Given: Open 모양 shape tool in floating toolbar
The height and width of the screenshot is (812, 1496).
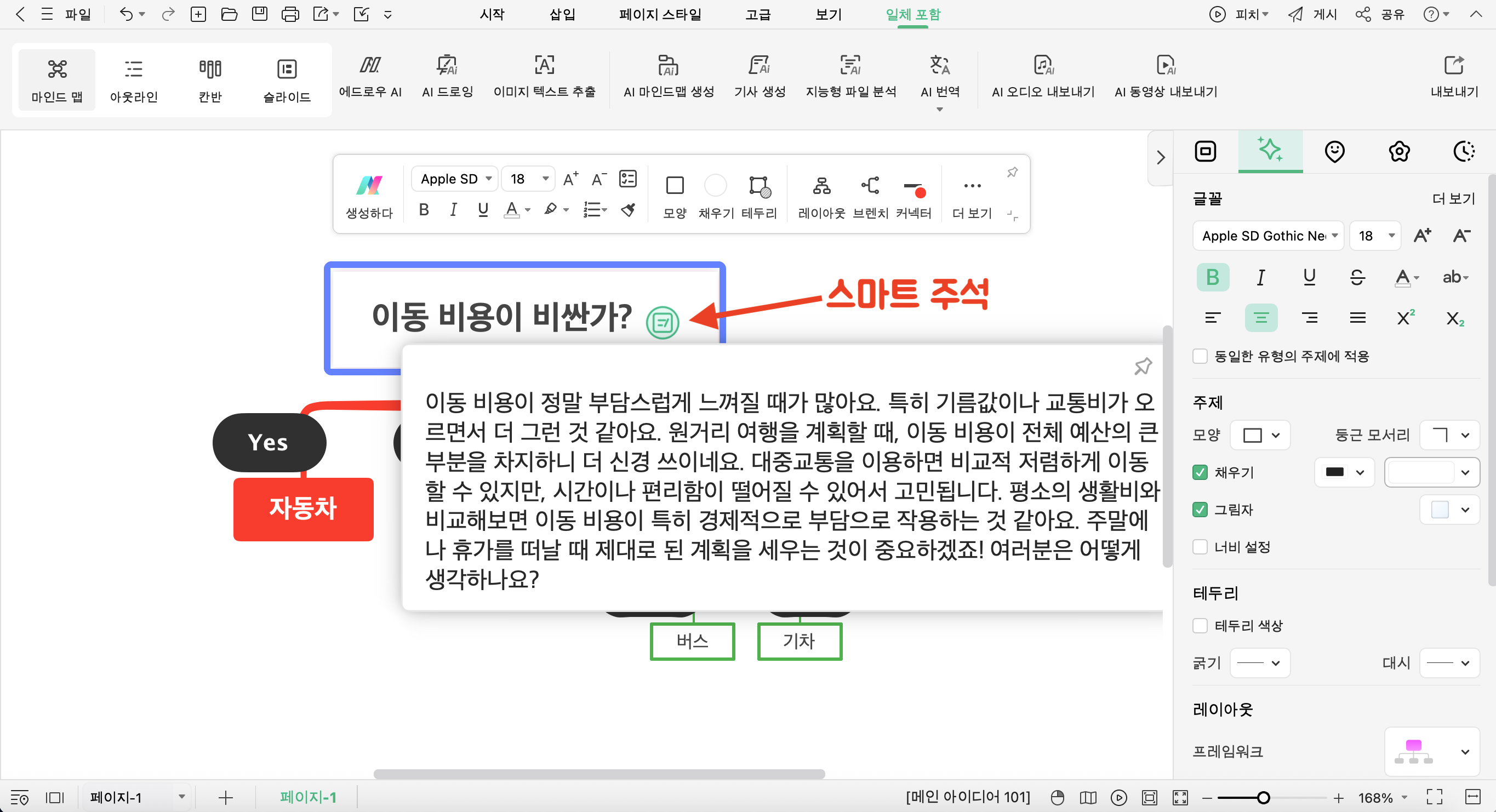Looking at the screenshot, I should (x=674, y=196).
